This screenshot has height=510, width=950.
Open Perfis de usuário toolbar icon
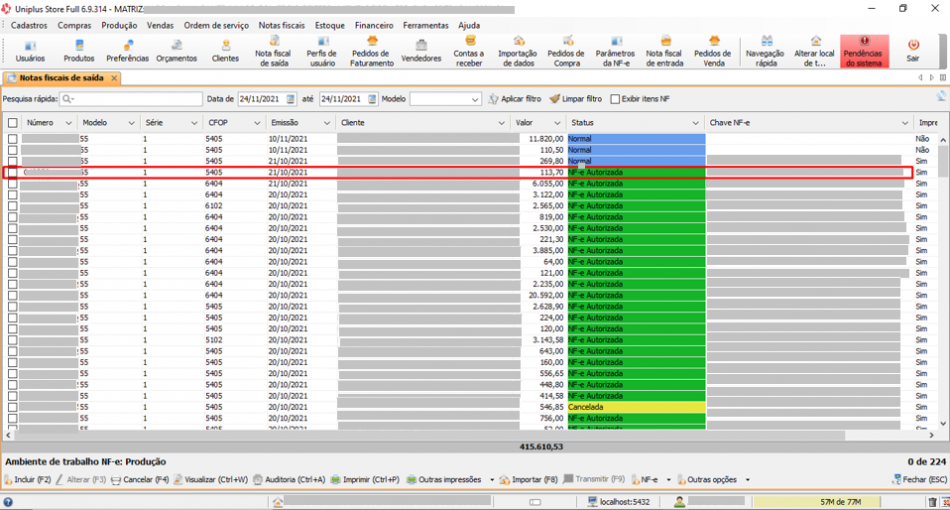tap(322, 51)
